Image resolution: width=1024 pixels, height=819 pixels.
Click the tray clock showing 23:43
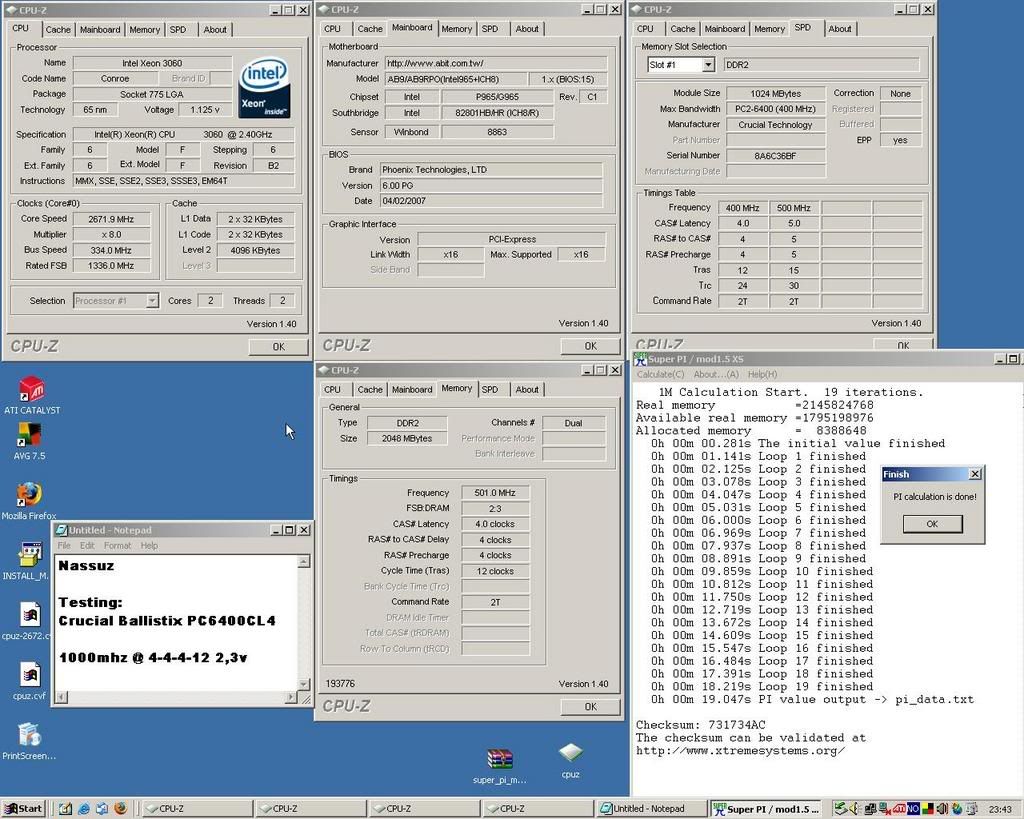(1000, 809)
